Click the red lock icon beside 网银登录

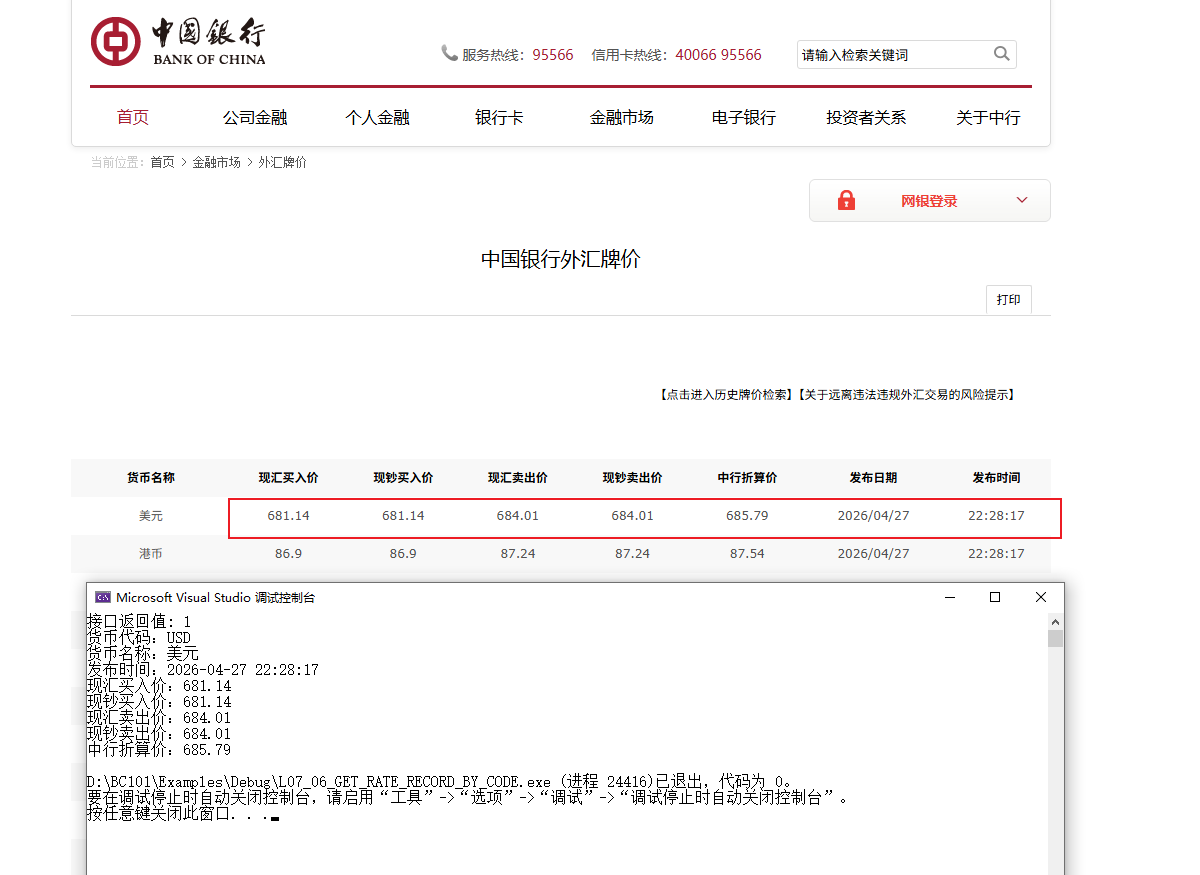coord(846,200)
